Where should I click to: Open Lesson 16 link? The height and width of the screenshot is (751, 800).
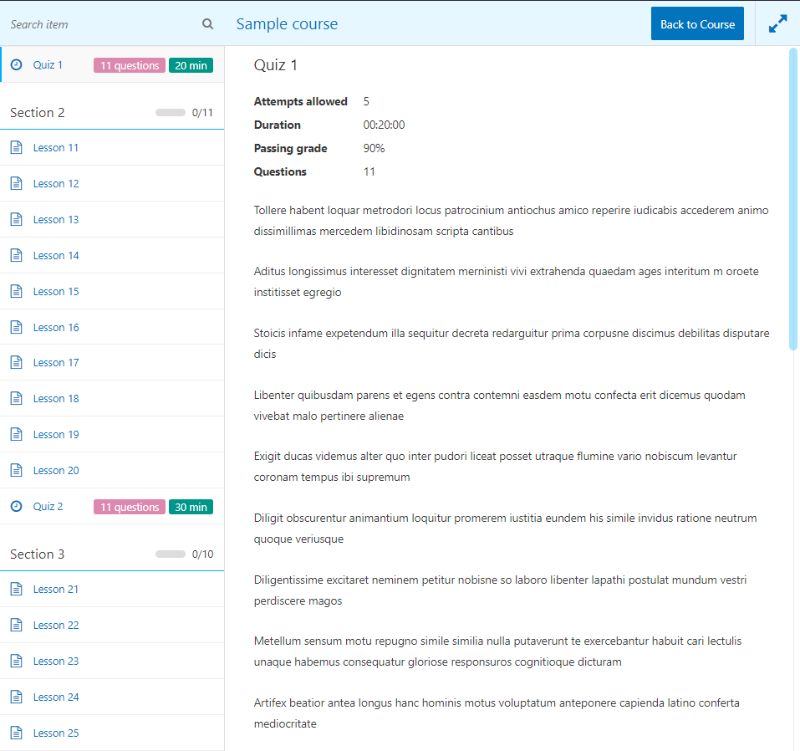pyautogui.click(x=56, y=327)
